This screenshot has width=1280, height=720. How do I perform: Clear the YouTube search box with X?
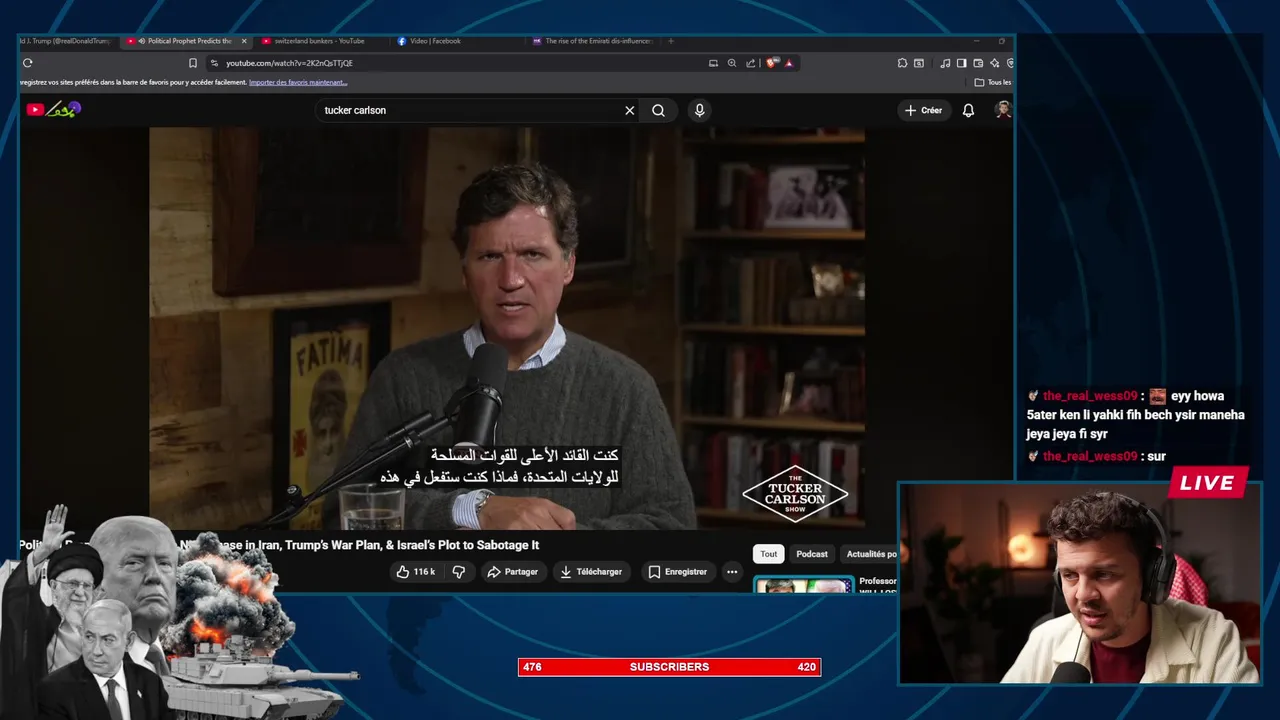click(629, 110)
